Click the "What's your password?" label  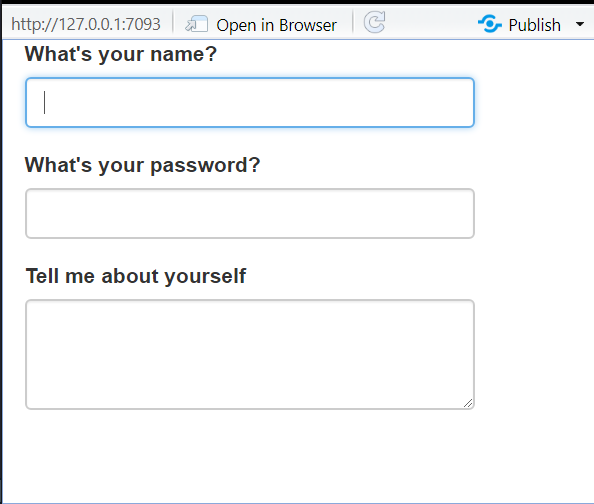click(x=142, y=165)
